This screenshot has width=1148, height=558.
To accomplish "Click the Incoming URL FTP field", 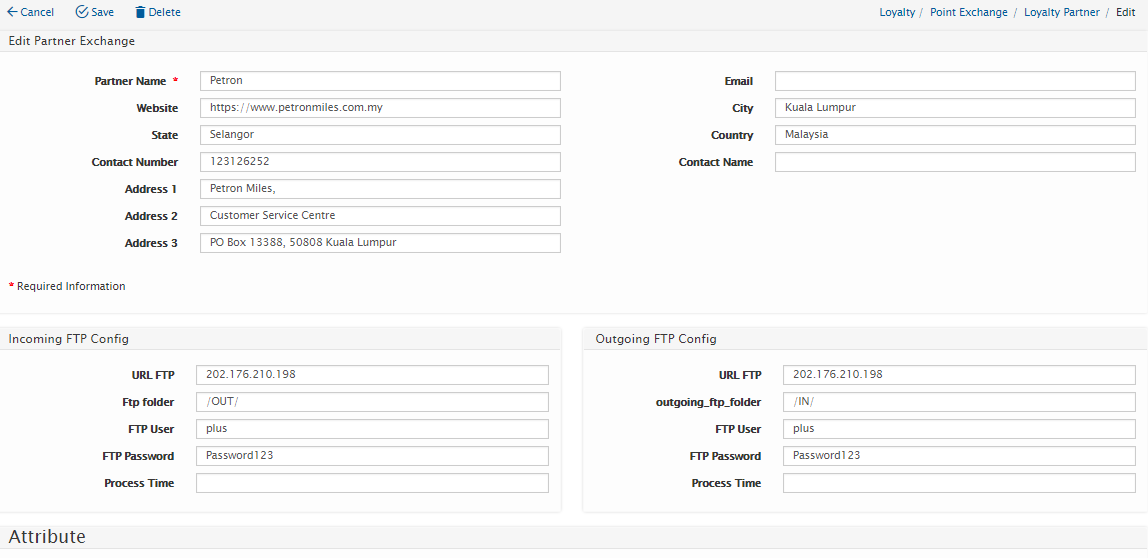I will pos(372,375).
